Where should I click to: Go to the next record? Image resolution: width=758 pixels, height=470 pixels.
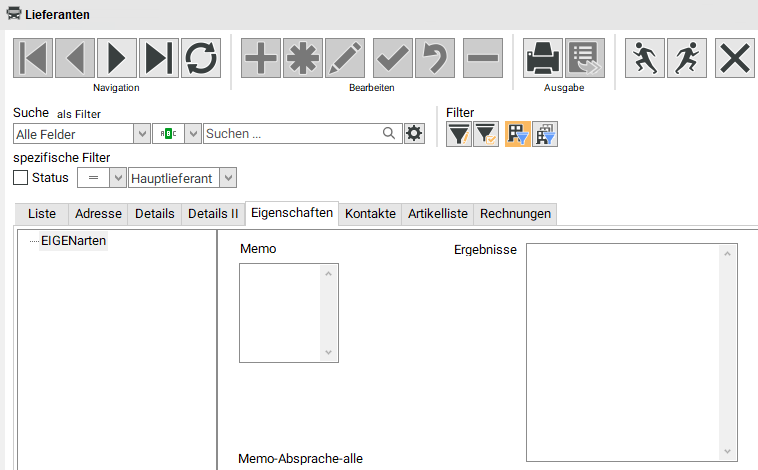(x=117, y=58)
